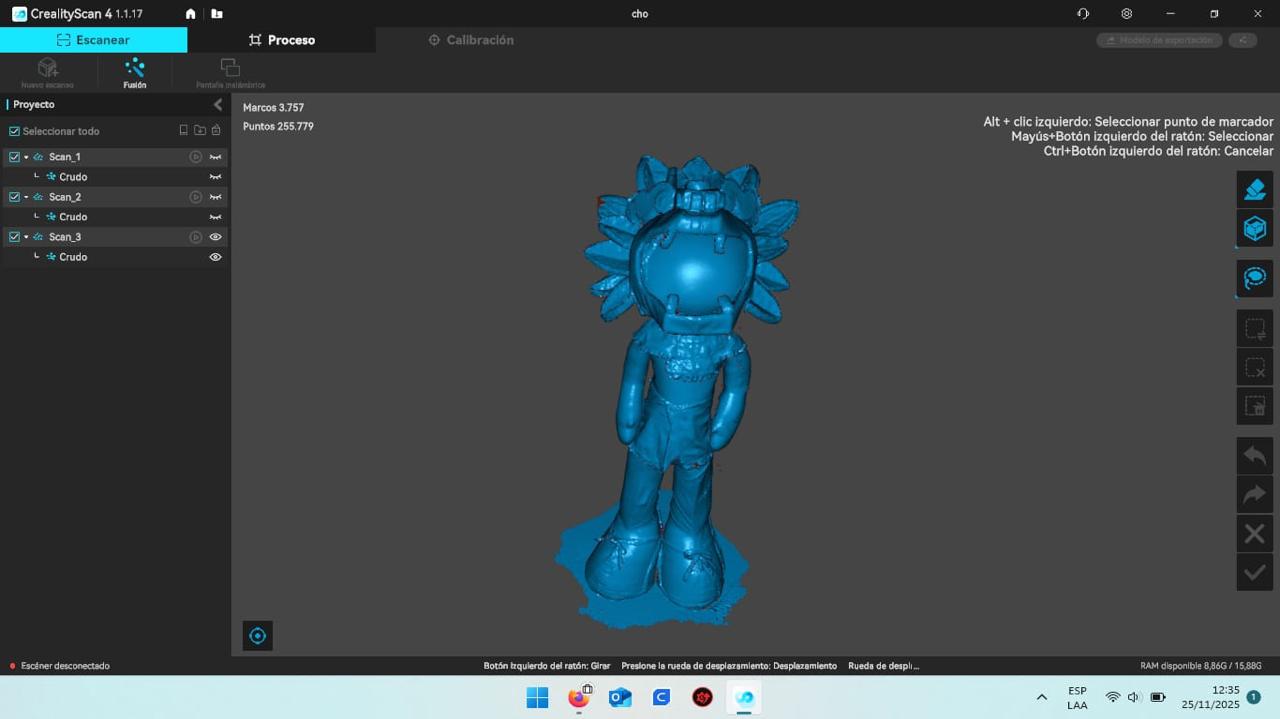Open the project folder icon in title bar
The width and height of the screenshot is (1280, 719).
[x=217, y=14]
